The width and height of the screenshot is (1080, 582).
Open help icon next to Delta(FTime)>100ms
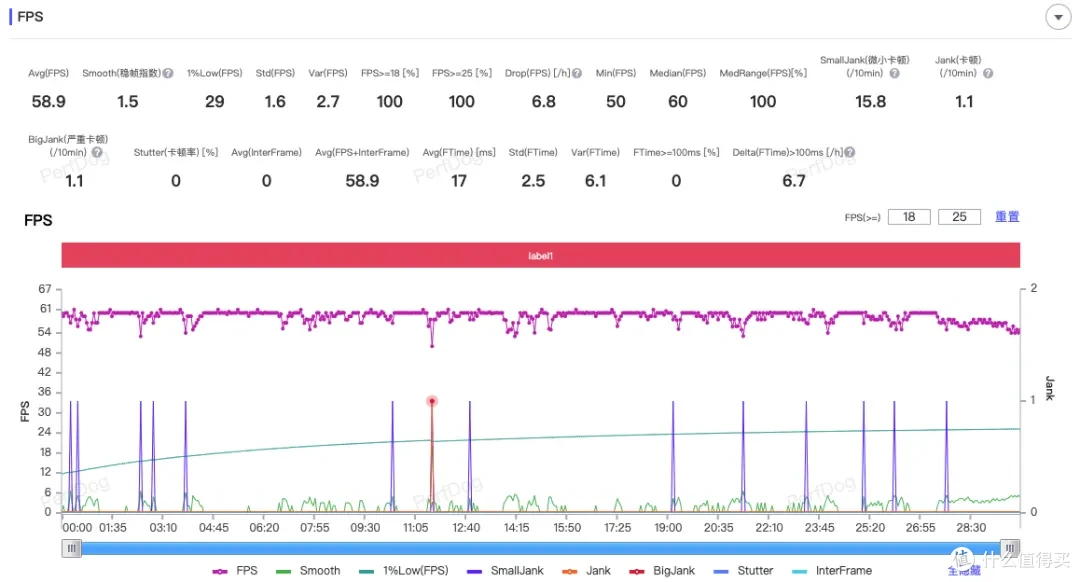pyautogui.click(x=850, y=152)
